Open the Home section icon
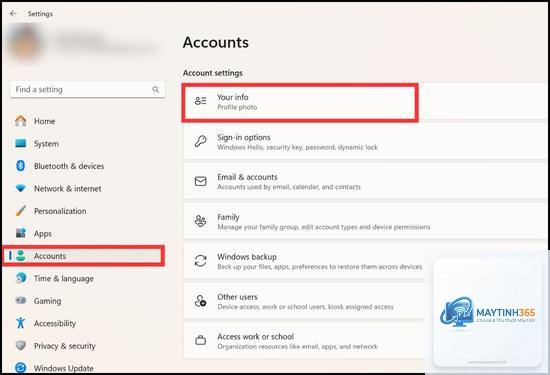Screen dimensions: 550x375 [21, 121]
